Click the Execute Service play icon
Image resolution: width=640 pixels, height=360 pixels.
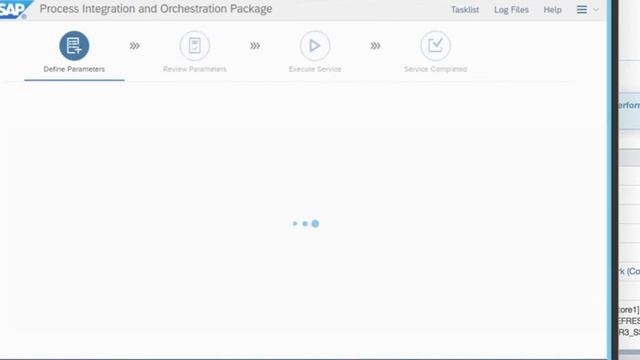[x=315, y=45]
